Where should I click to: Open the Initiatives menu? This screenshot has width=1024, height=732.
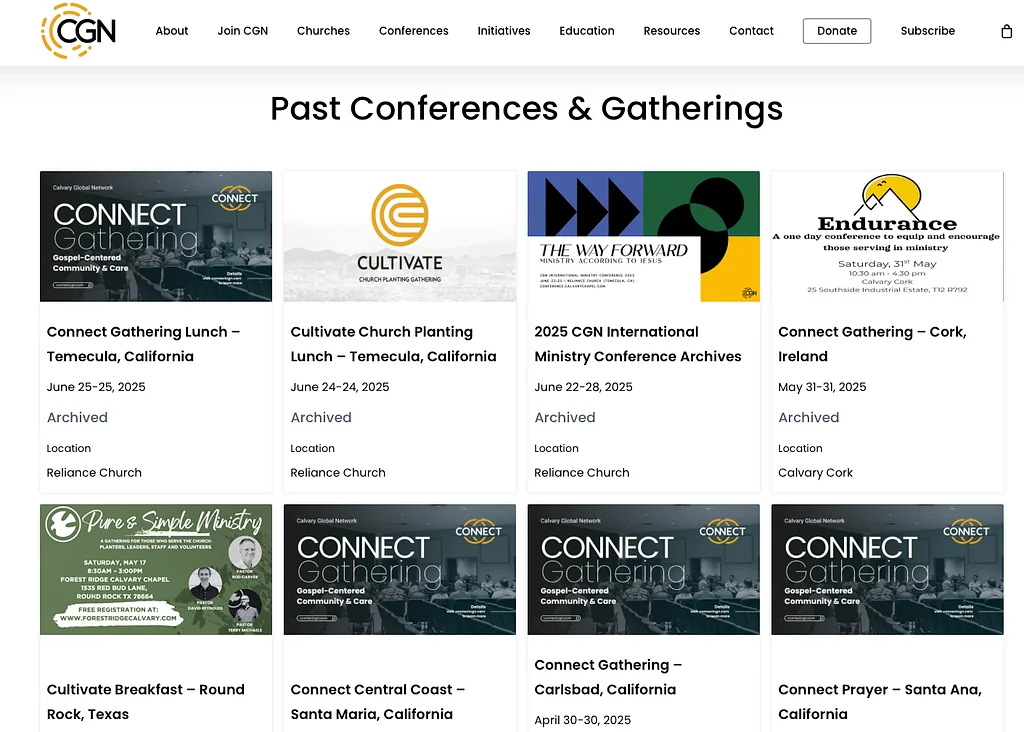click(504, 31)
